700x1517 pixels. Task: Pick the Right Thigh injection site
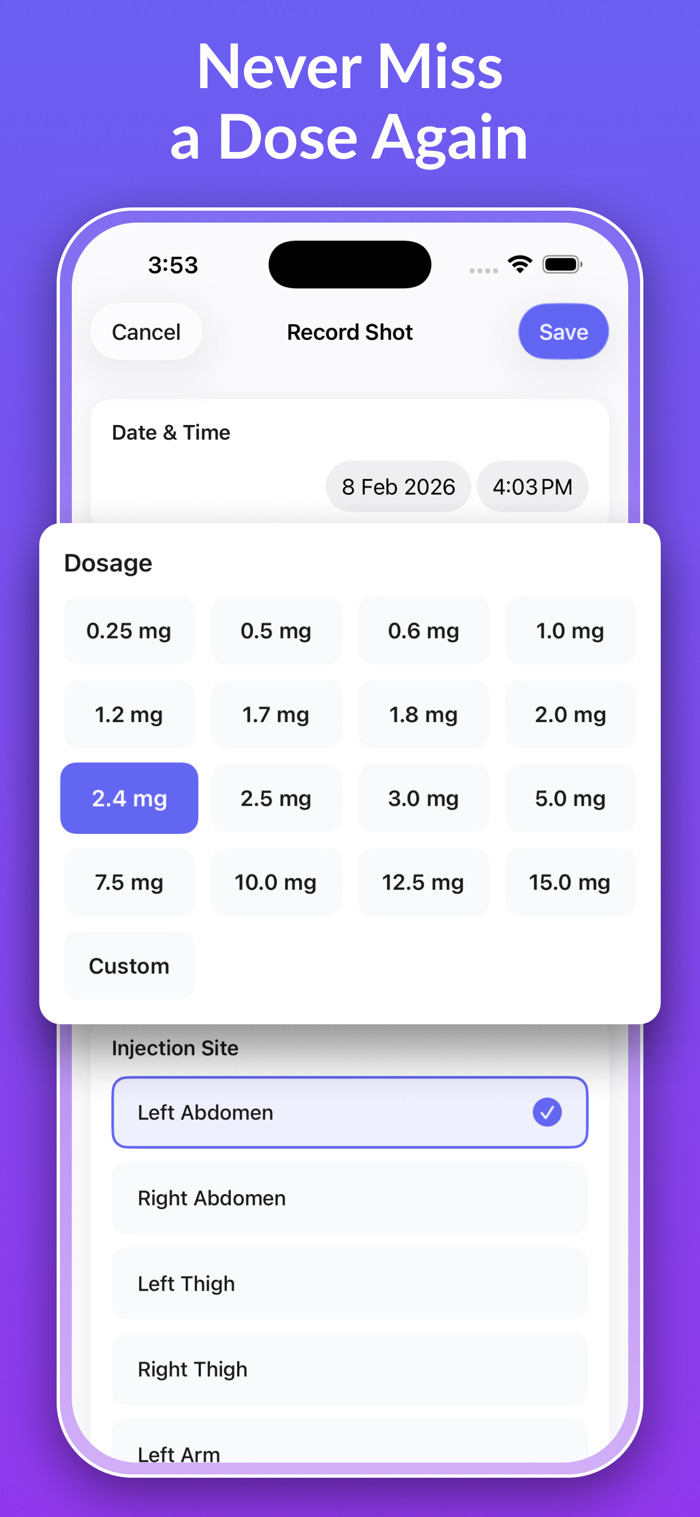pos(349,1369)
